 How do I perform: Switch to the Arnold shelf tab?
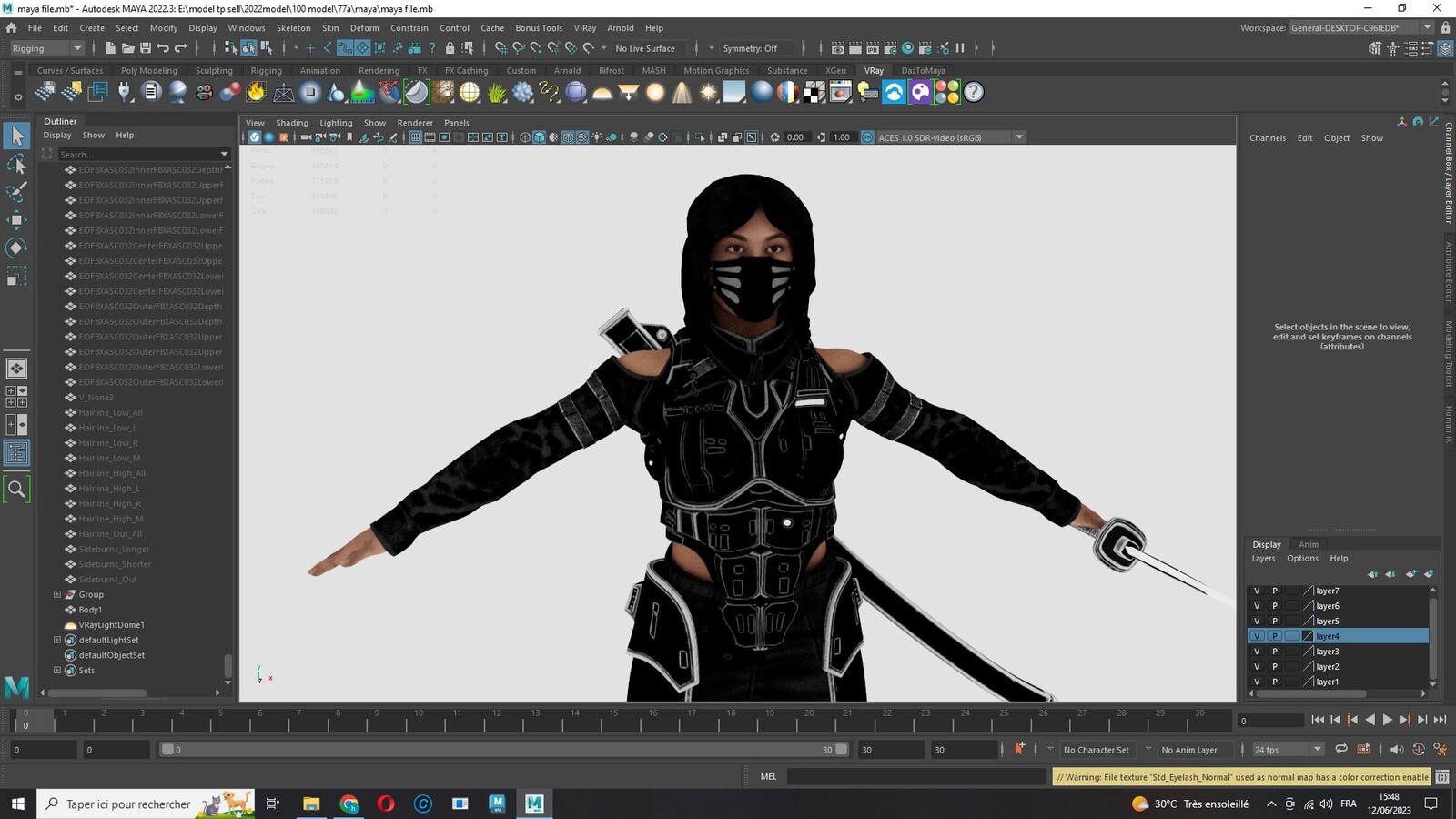point(567,70)
